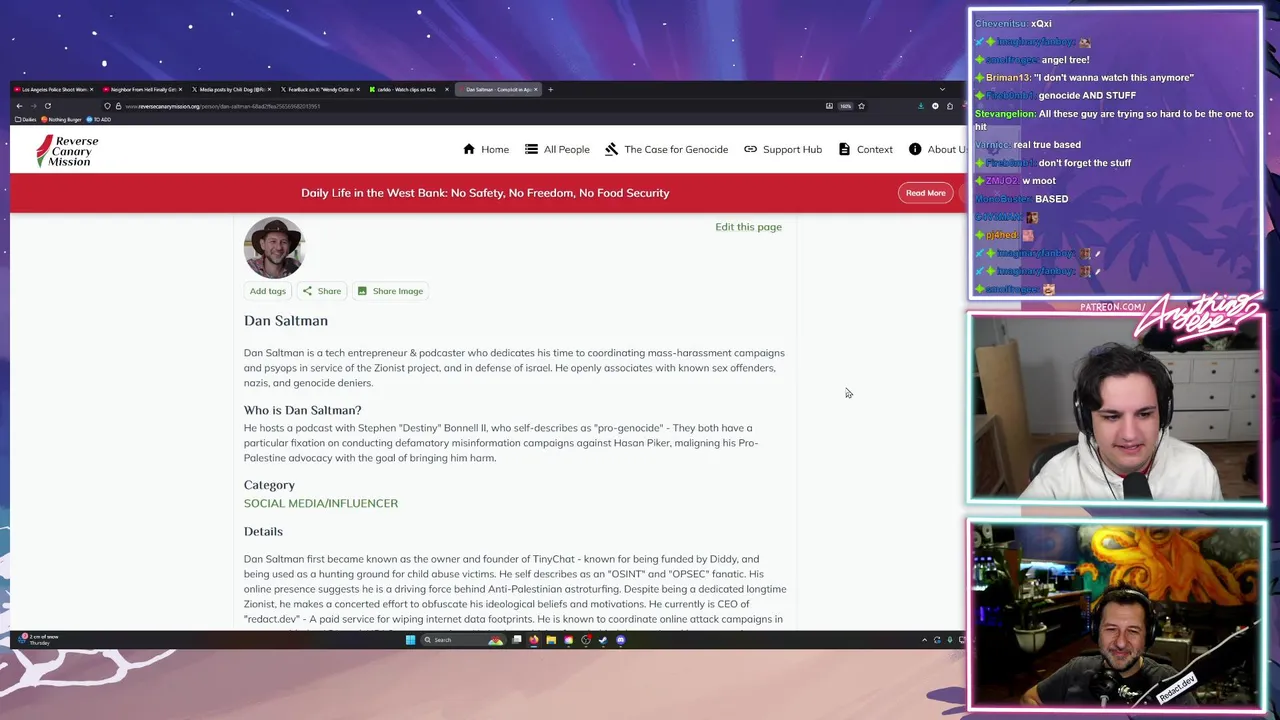The width and height of the screenshot is (1280, 720).
Task: Click the gavel icon in navigation
Action: pyautogui.click(x=611, y=149)
